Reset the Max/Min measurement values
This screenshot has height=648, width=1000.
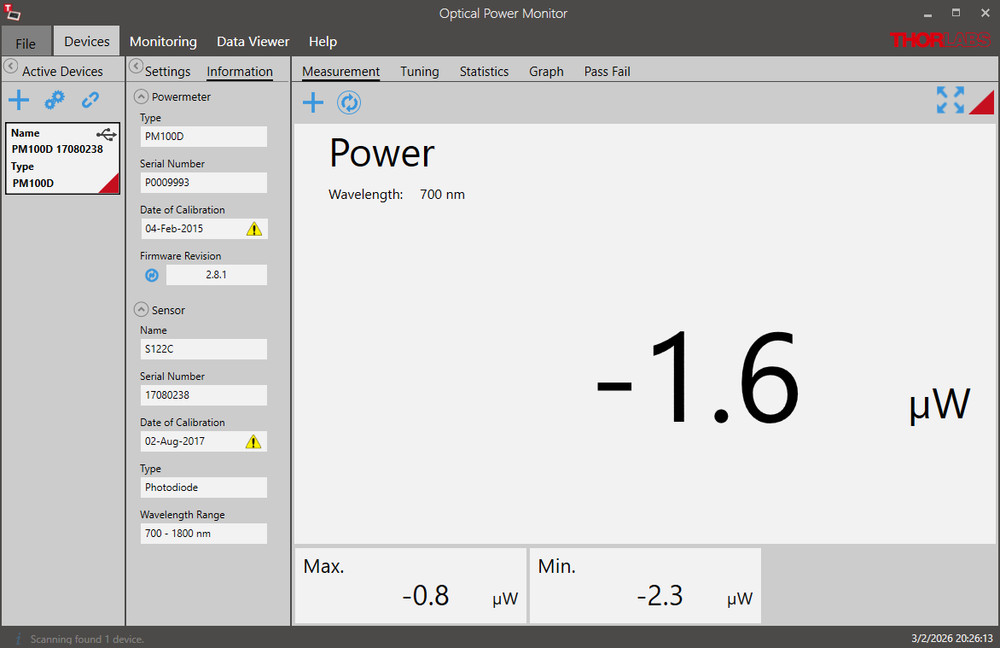point(348,102)
